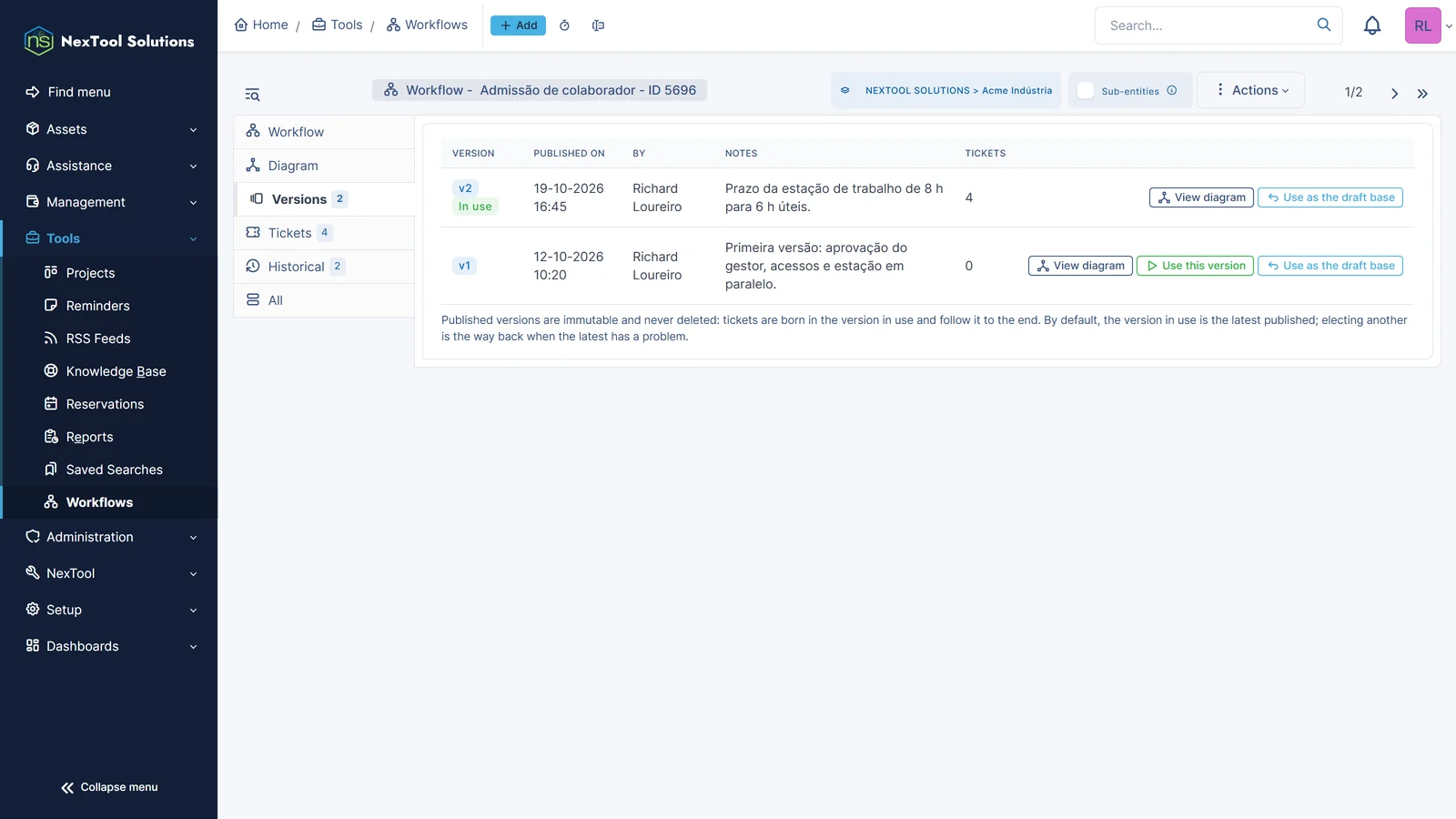Click Collapse menu
Image resolution: width=1456 pixels, height=819 pixels.
click(109, 787)
